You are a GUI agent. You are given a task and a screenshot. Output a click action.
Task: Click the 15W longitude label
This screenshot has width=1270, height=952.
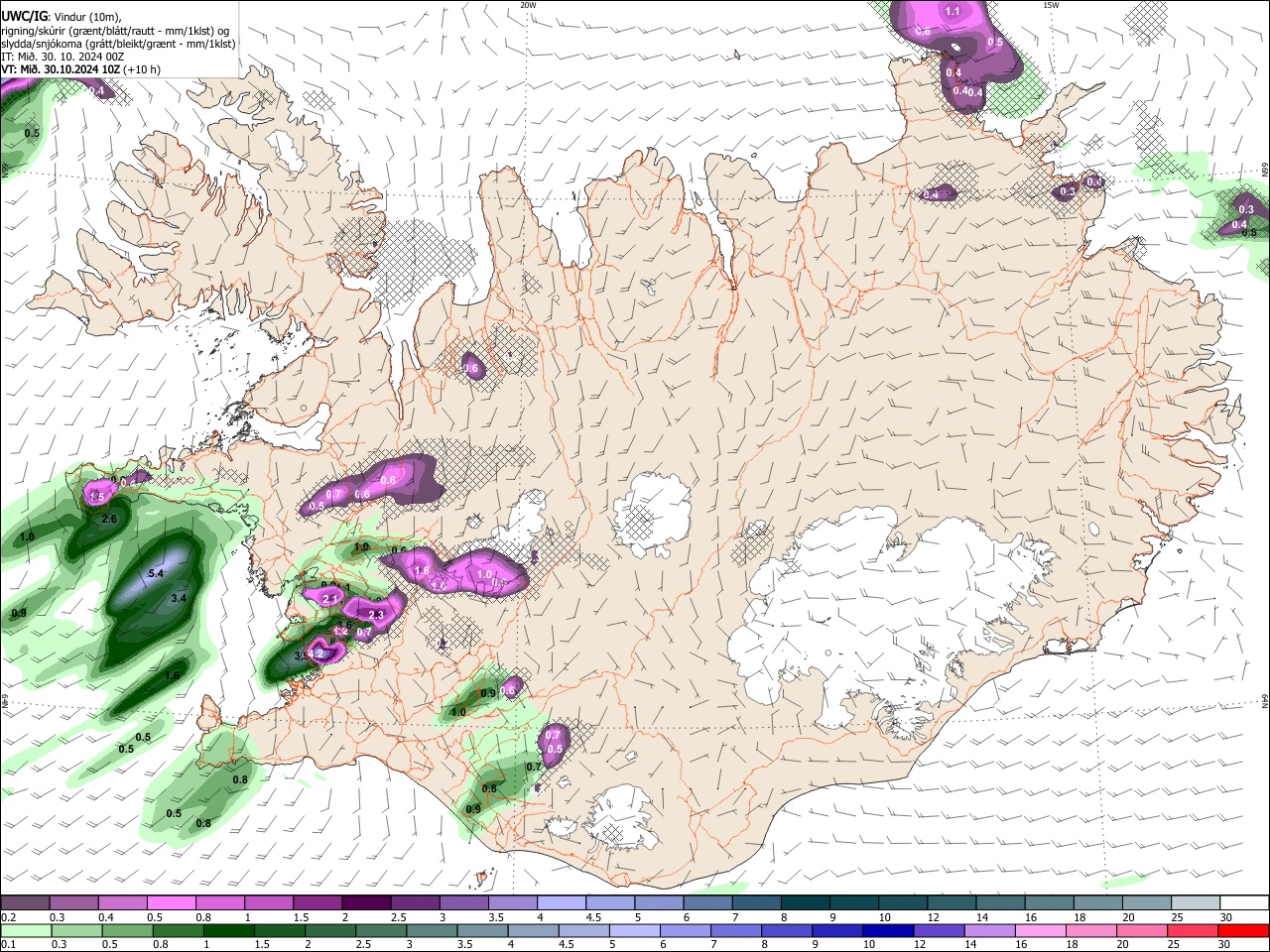point(1051,5)
